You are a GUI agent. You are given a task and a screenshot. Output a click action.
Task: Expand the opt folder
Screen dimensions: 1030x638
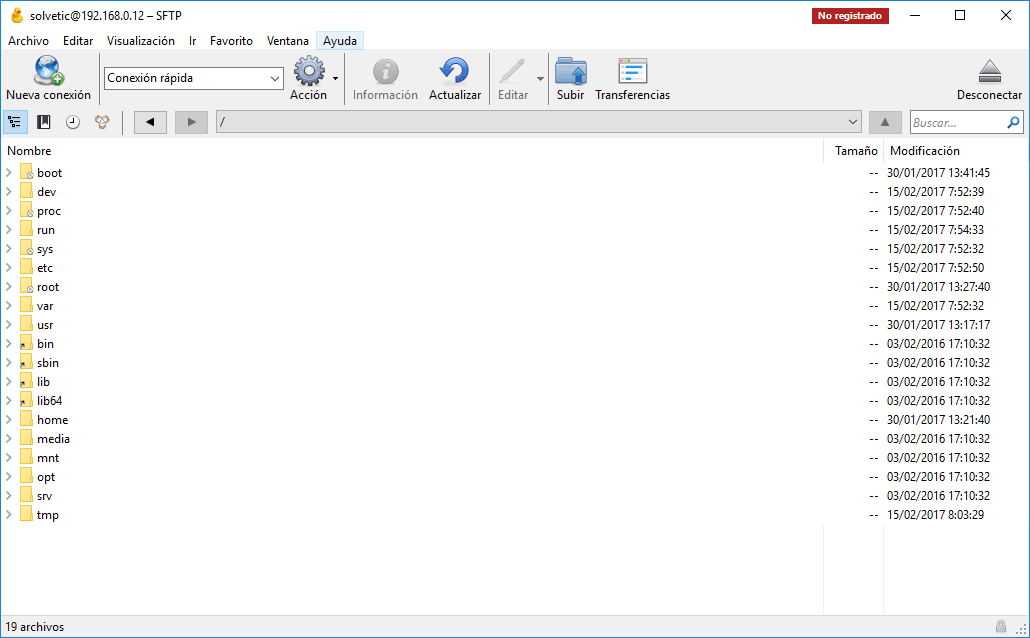pyautogui.click(x=9, y=476)
